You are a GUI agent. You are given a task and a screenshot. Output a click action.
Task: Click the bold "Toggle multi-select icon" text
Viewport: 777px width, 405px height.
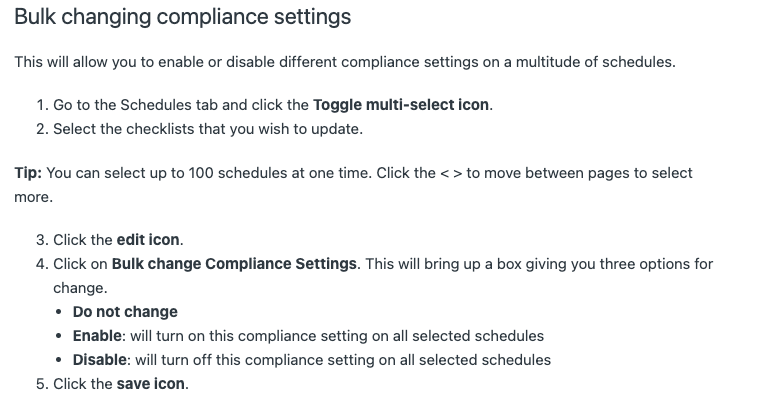pyautogui.click(x=402, y=105)
